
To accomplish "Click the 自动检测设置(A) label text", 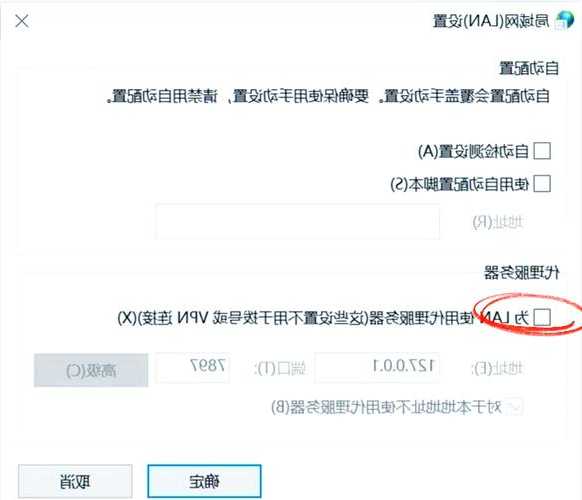I will click(x=473, y=151).
